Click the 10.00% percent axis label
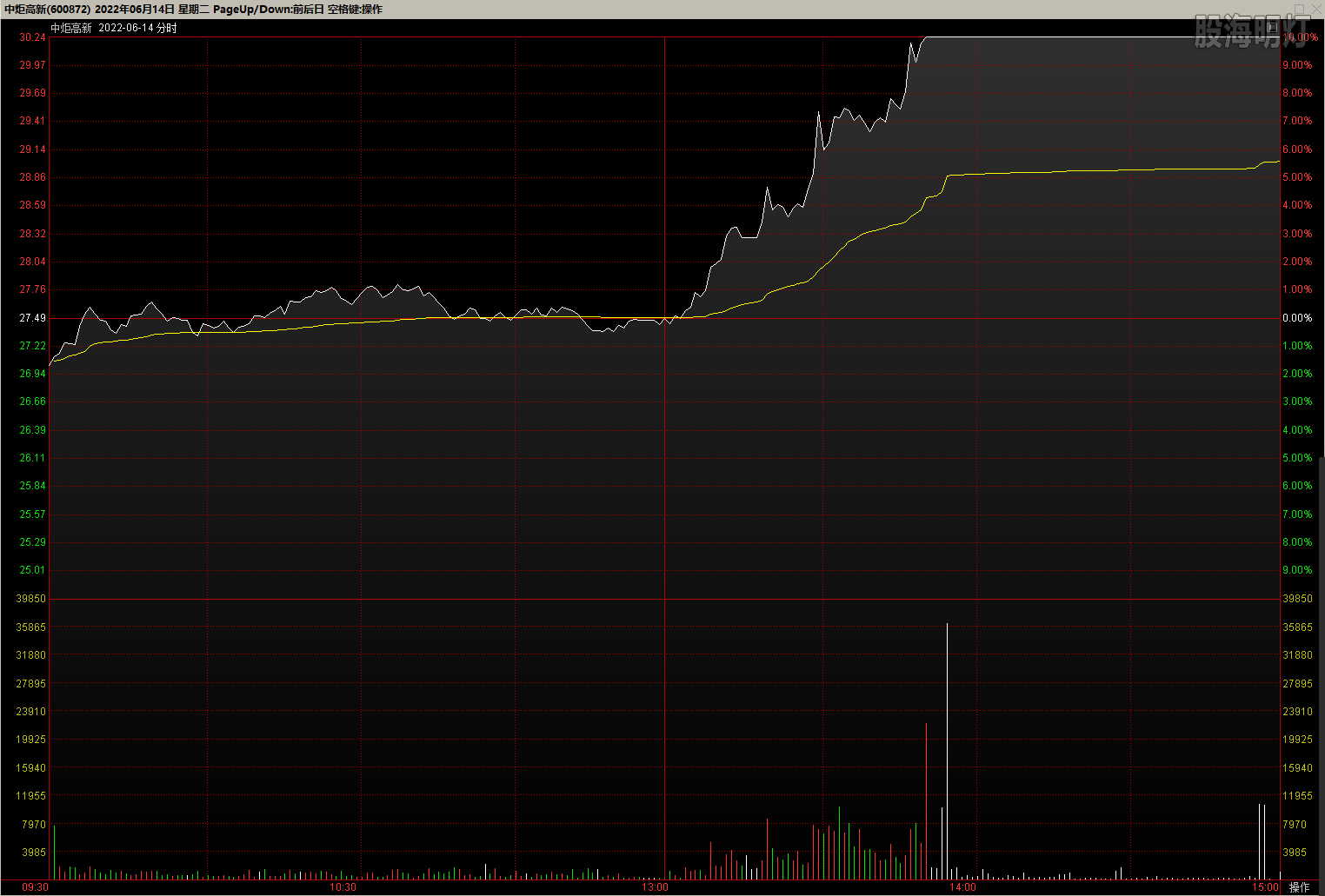Screen dimensions: 1325x896 point(1300,37)
